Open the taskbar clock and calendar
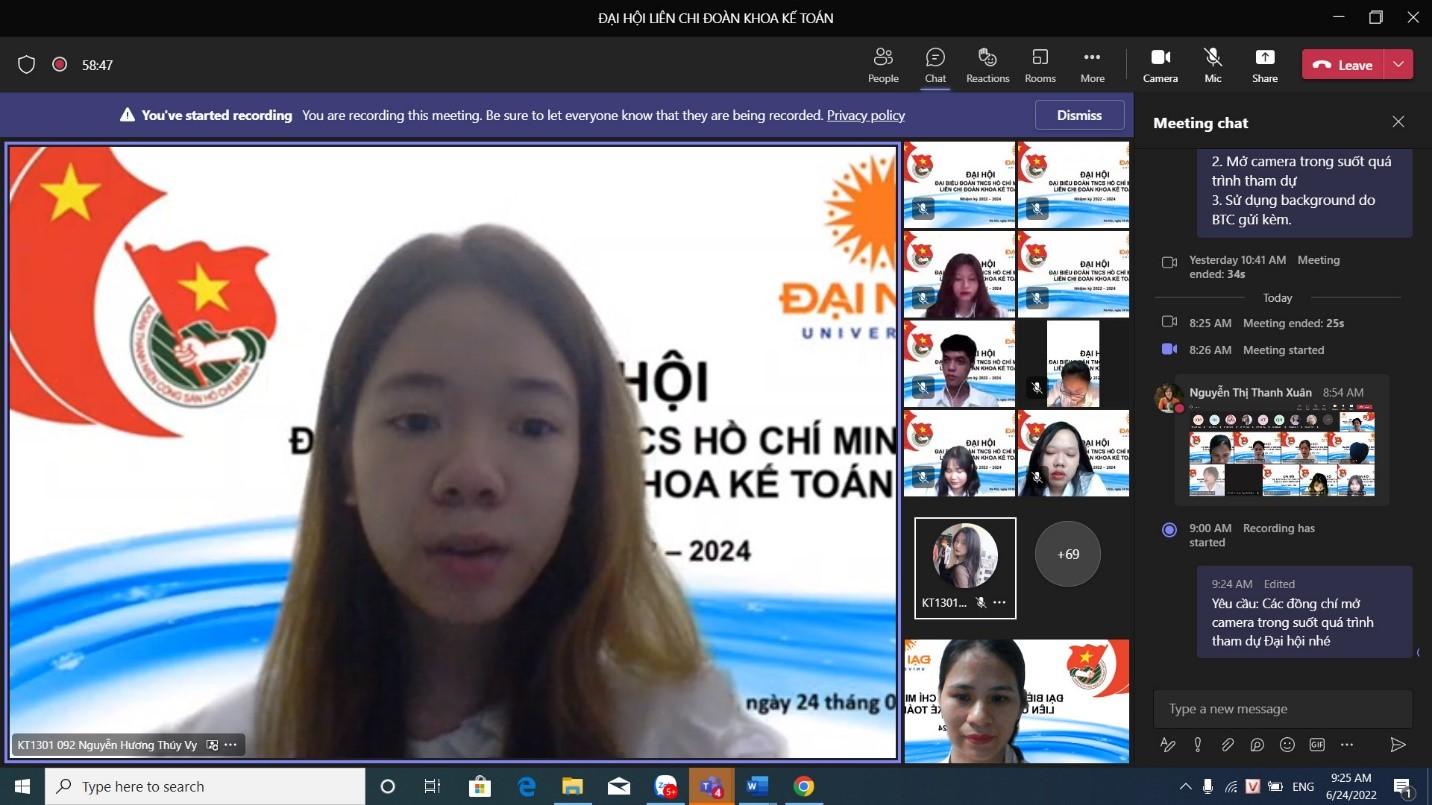Viewport: 1432px width, 805px height. pyautogui.click(x=1351, y=786)
